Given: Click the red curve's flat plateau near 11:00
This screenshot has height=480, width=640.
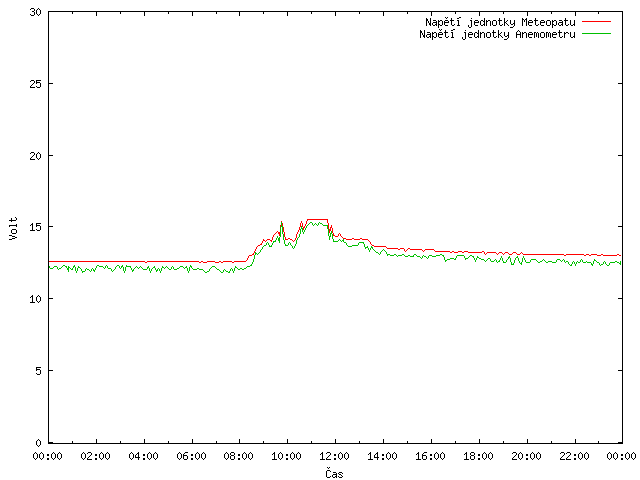Looking at the screenshot, I should point(317,220).
